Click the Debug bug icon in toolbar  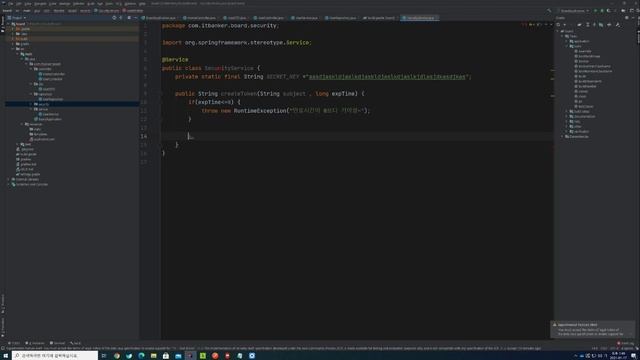tap(602, 11)
